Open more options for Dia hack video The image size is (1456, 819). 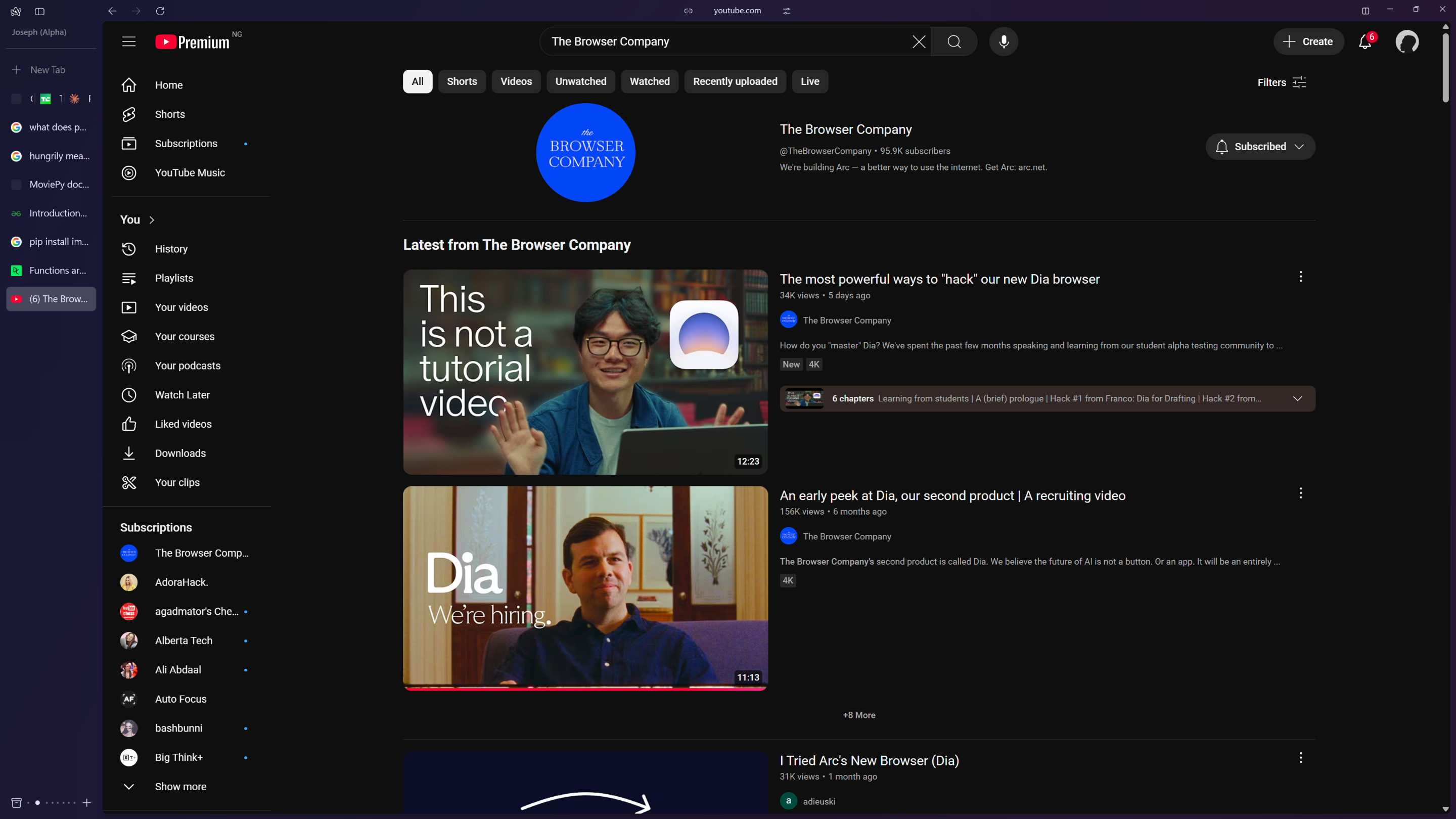1301,277
